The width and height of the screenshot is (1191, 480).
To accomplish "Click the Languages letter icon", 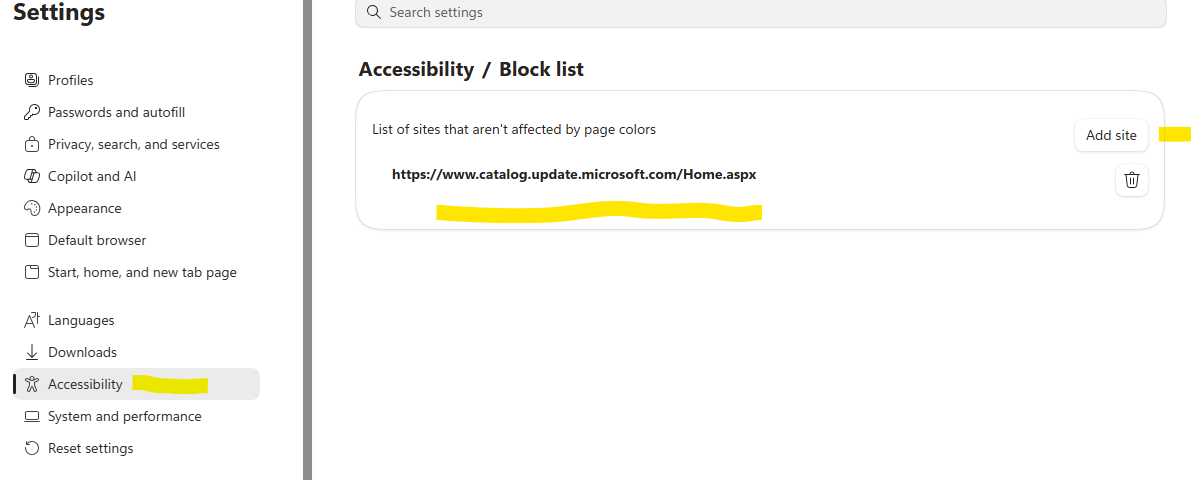I will pos(32,321).
